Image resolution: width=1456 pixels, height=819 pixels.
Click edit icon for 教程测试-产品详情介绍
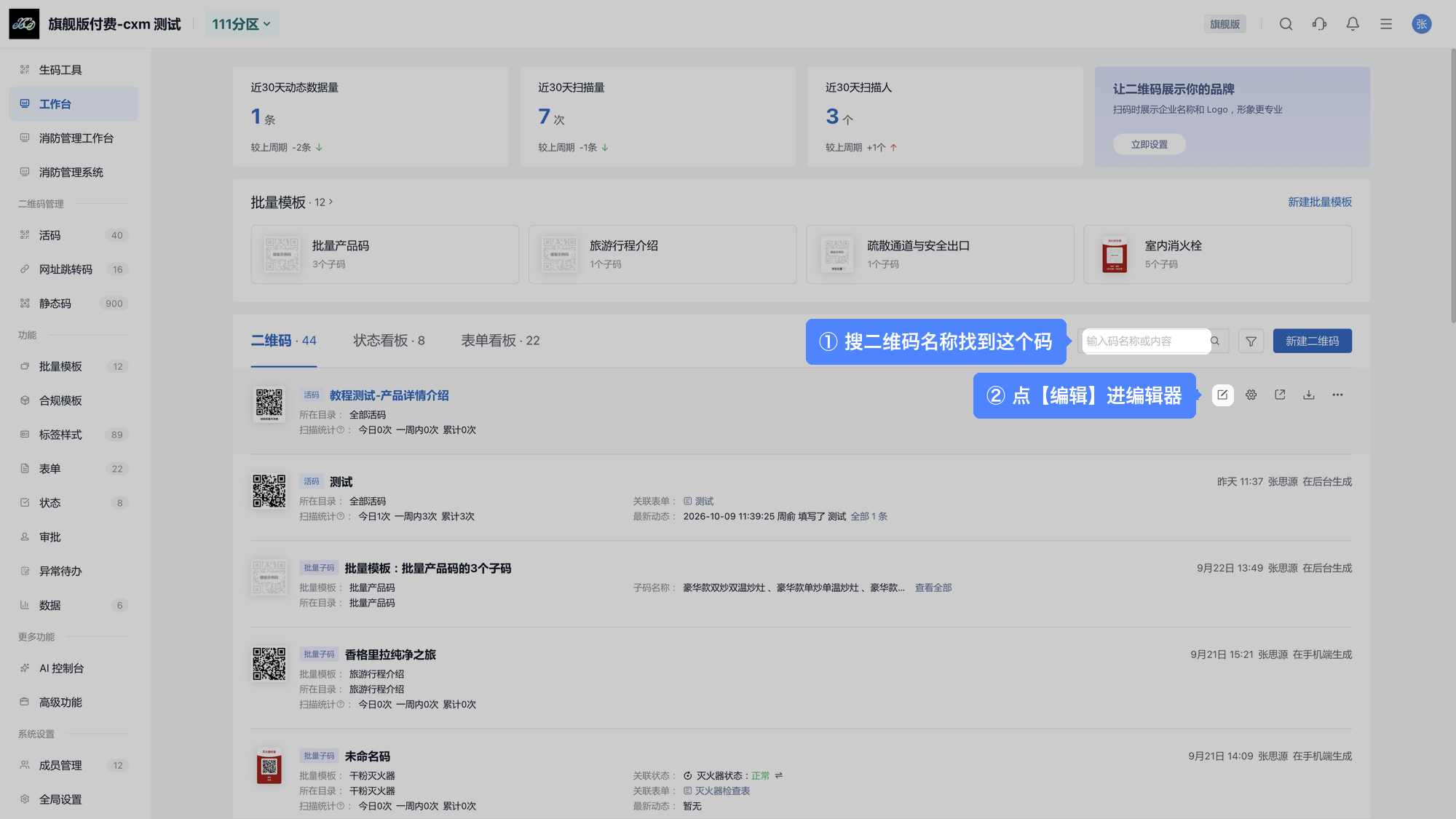(1222, 395)
